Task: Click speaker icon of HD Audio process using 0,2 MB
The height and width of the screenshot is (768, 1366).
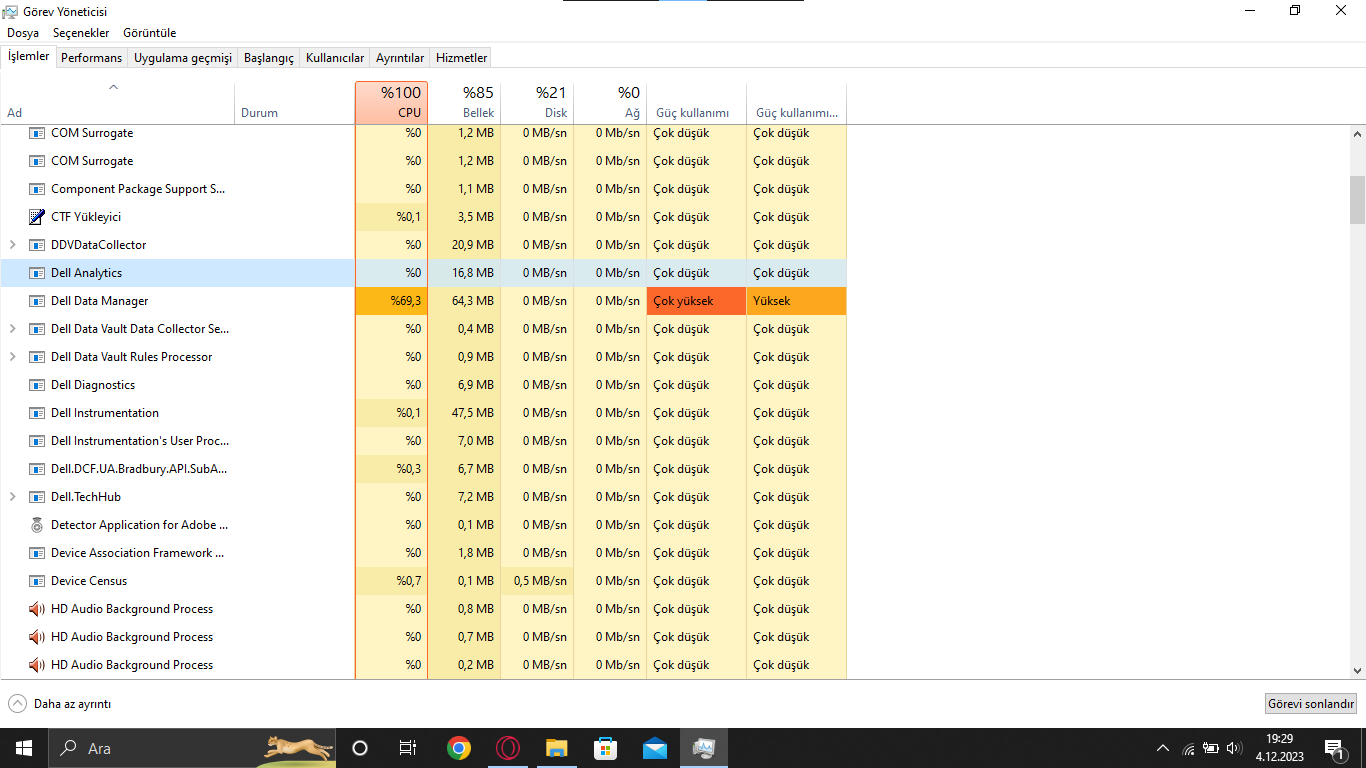Action: pyautogui.click(x=37, y=665)
